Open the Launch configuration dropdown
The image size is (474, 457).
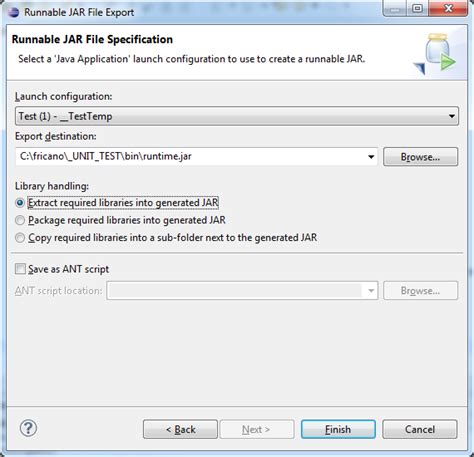coord(237,116)
